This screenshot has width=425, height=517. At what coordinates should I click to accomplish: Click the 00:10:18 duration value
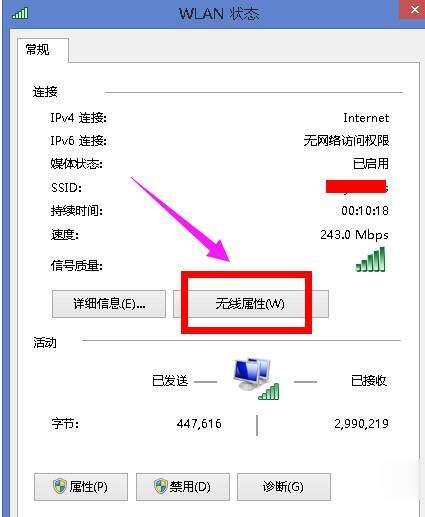[x=365, y=211]
